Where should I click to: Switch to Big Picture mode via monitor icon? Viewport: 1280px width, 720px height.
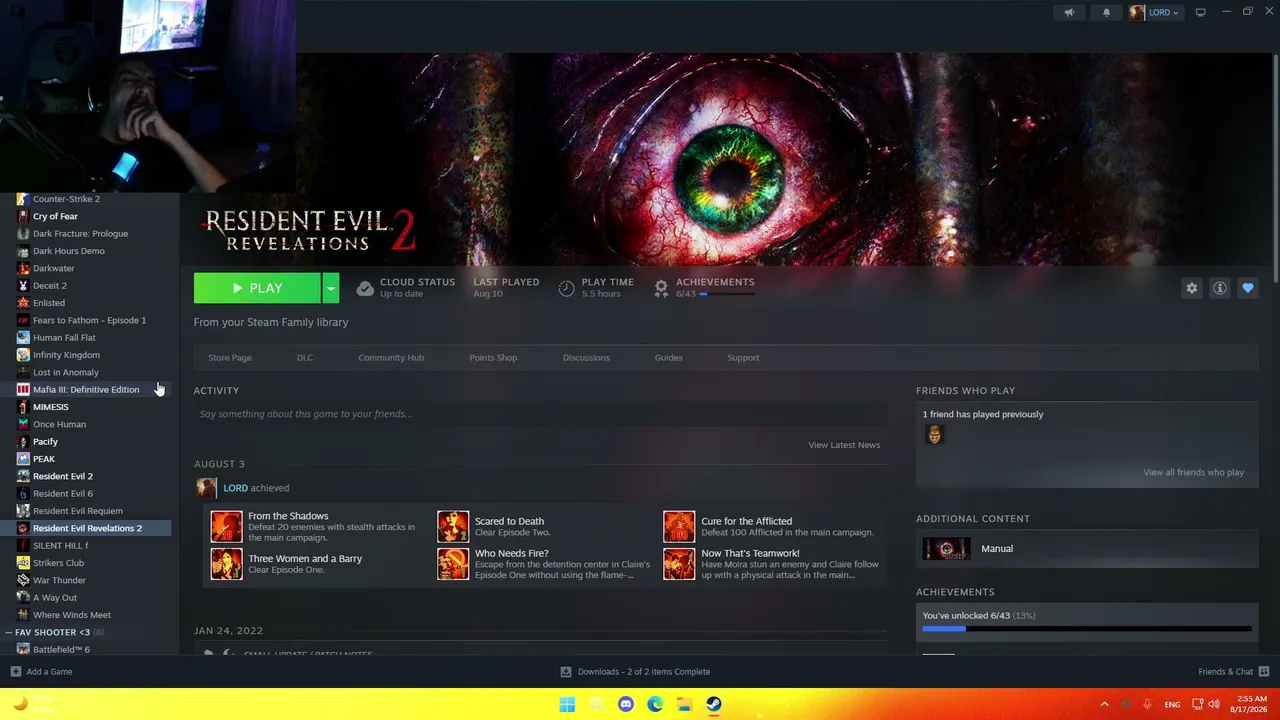click(x=1200, y=12)
